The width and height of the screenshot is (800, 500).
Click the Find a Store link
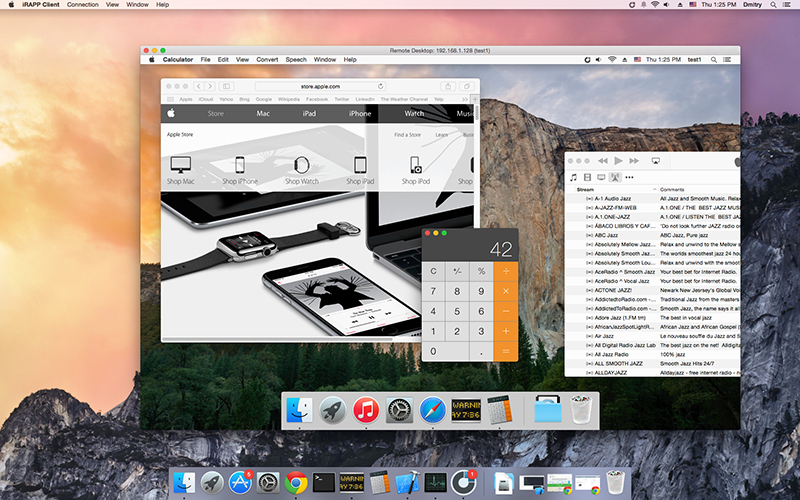click(x=407, y=135)
